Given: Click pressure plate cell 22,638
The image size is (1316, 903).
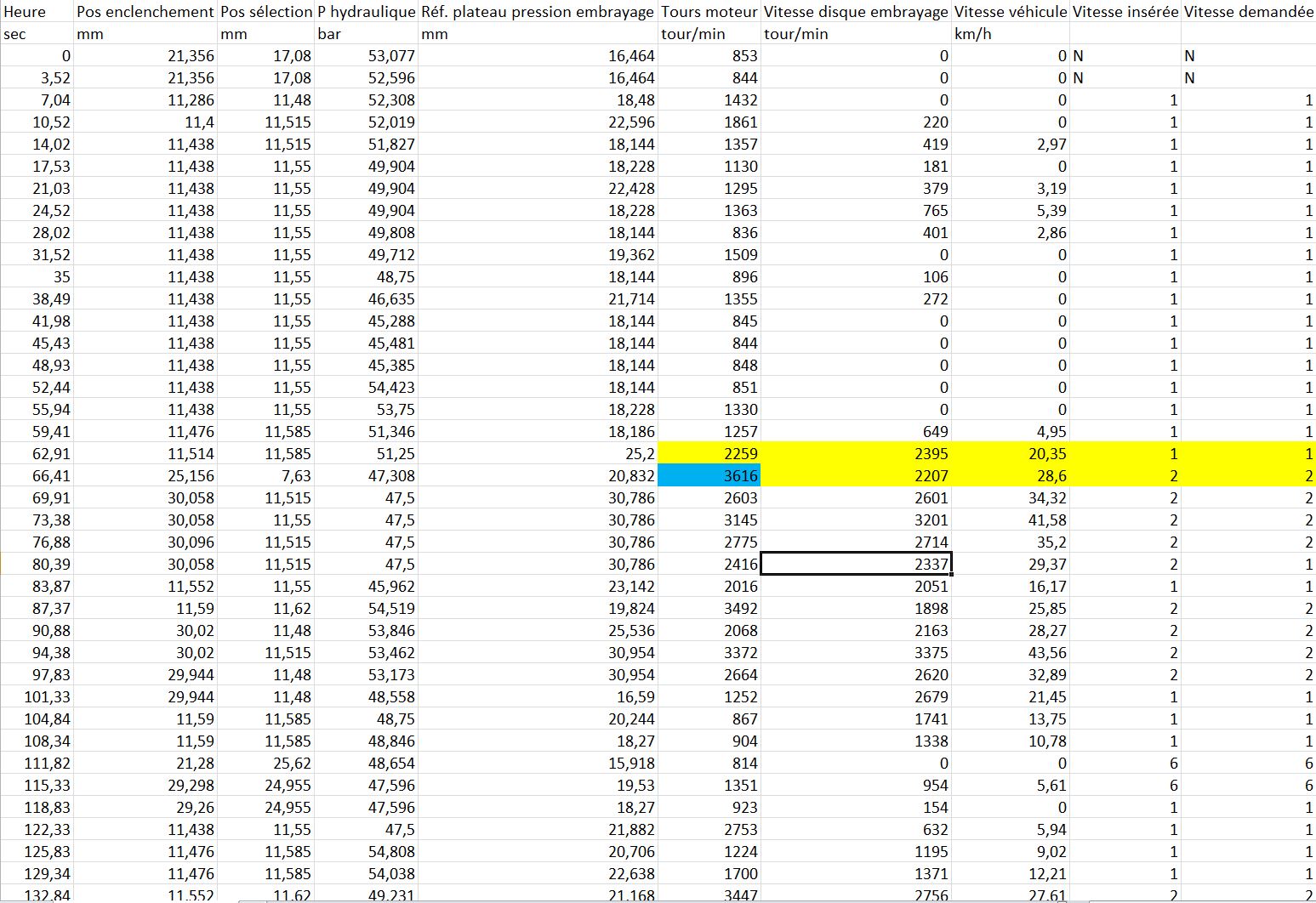Looking at the screenshot, I should (x=538, y=873).
